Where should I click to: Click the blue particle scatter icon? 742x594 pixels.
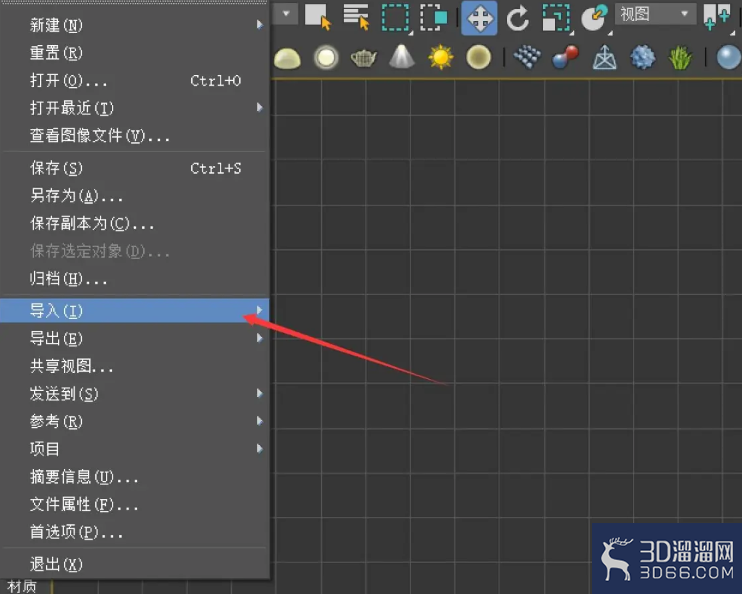[x=527, y=57]
